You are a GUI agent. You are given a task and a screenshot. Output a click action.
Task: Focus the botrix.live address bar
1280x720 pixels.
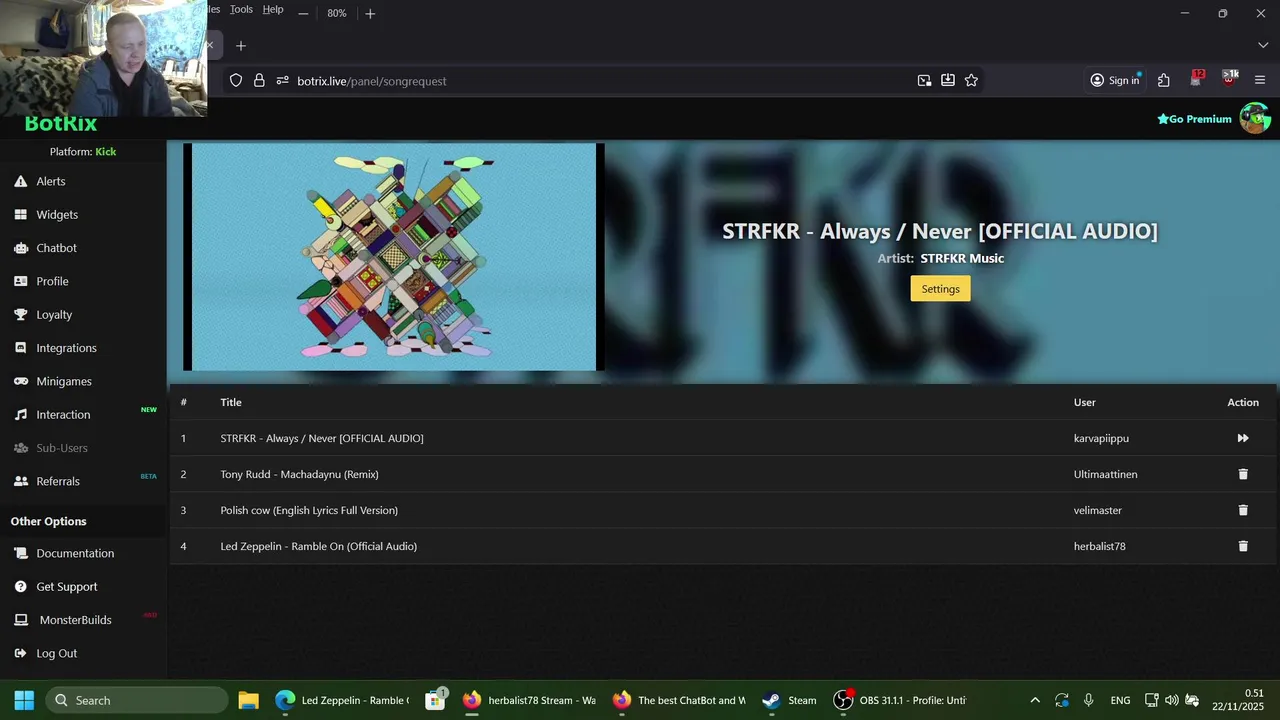600,81
